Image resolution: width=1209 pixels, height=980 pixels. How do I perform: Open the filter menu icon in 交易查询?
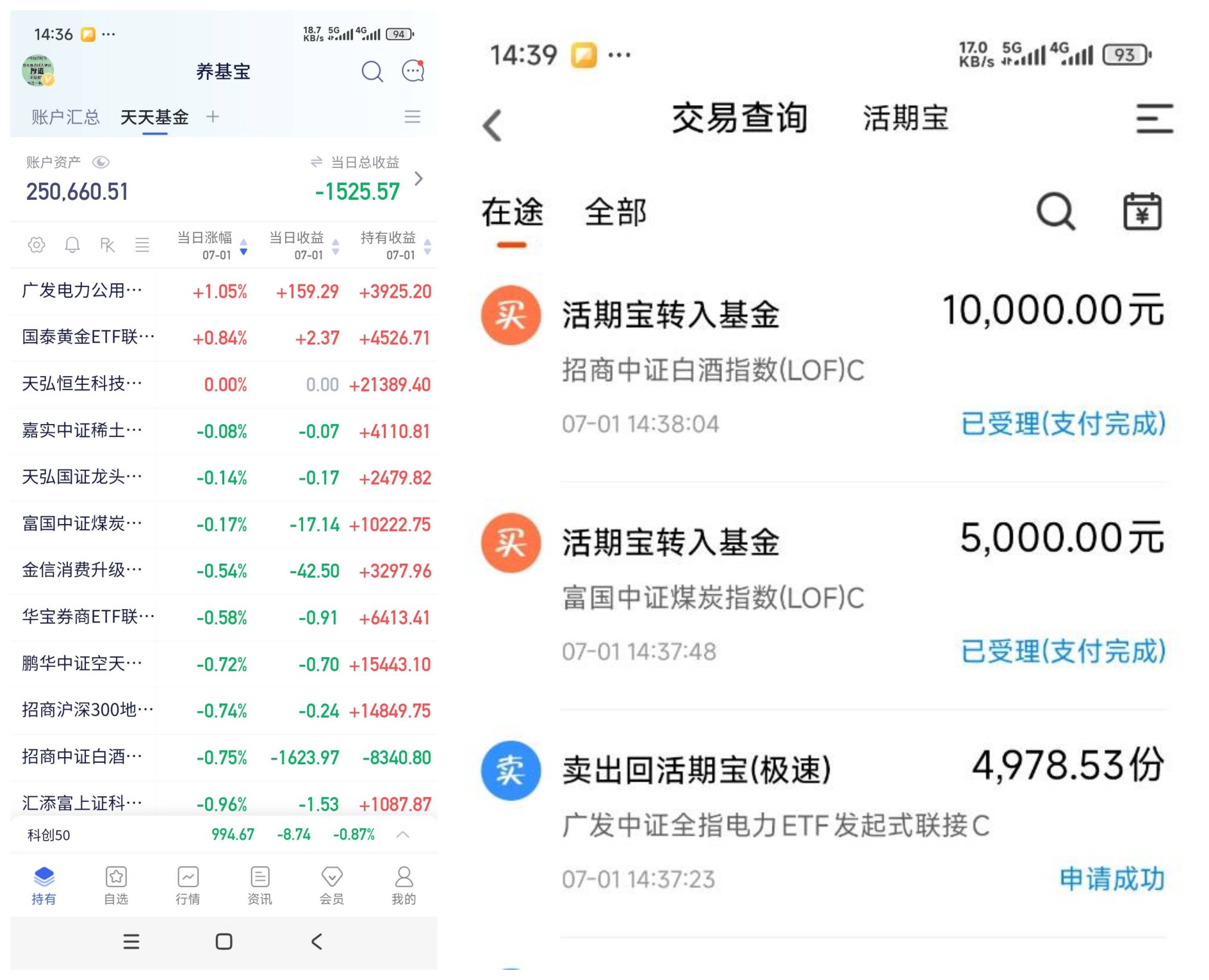click(x=1155, y=119)
